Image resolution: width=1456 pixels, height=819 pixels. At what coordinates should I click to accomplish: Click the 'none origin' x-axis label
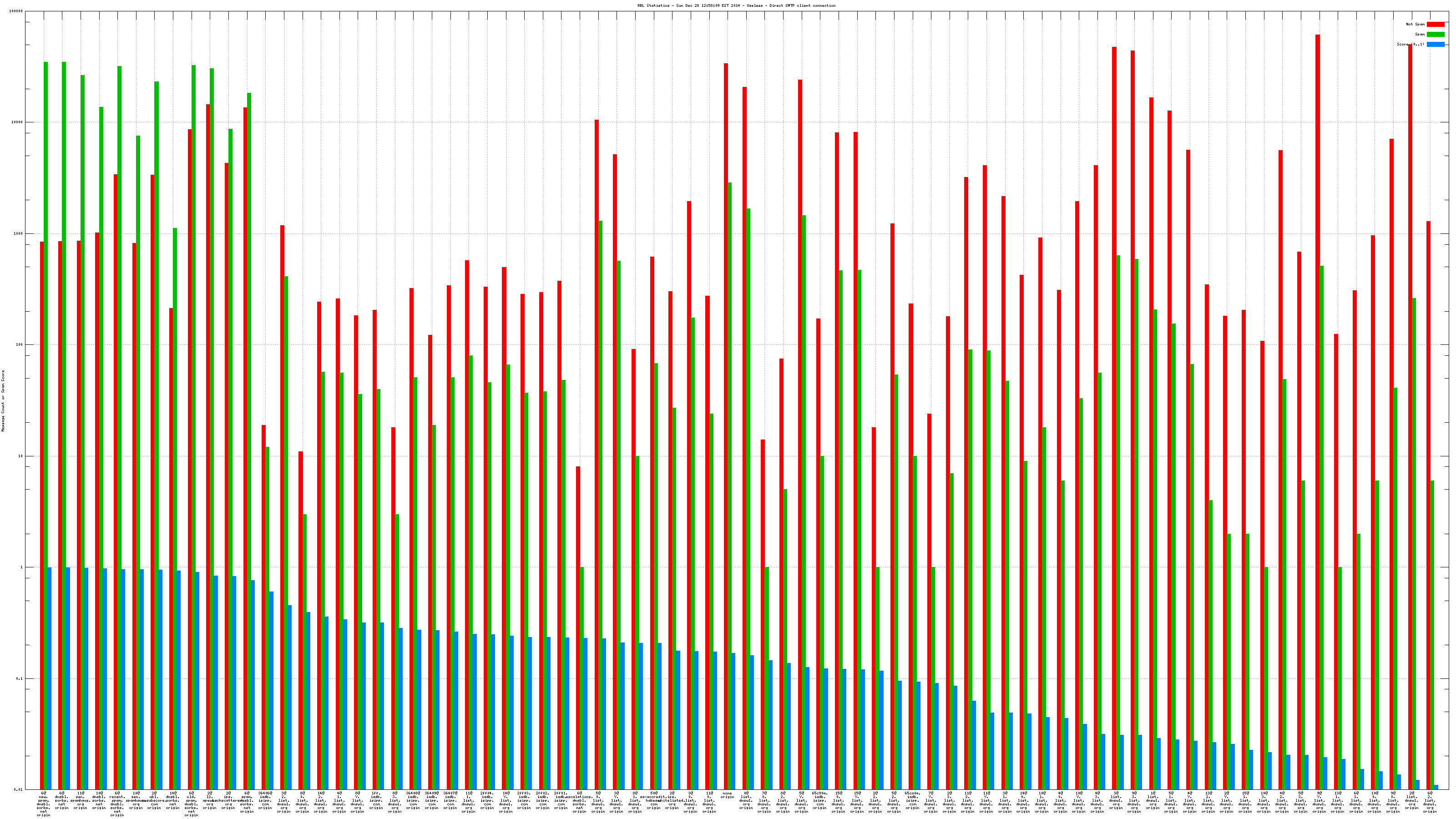727,795
